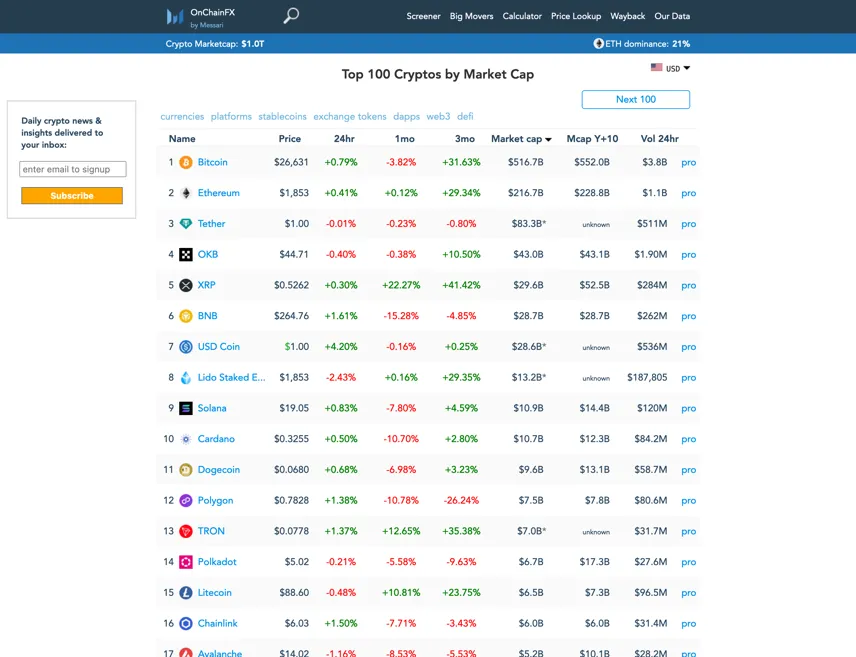The image size is (856, 657).
Task: Open the Bitcoin name link
Action: coord(212,162)
